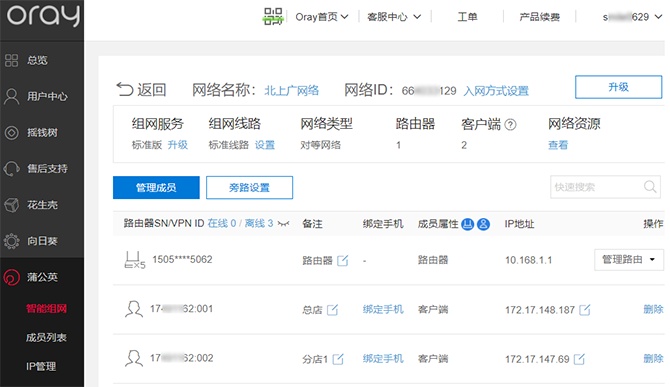
Task: Click the 摇钱树 sidebar icon
Action: (12, 132)
